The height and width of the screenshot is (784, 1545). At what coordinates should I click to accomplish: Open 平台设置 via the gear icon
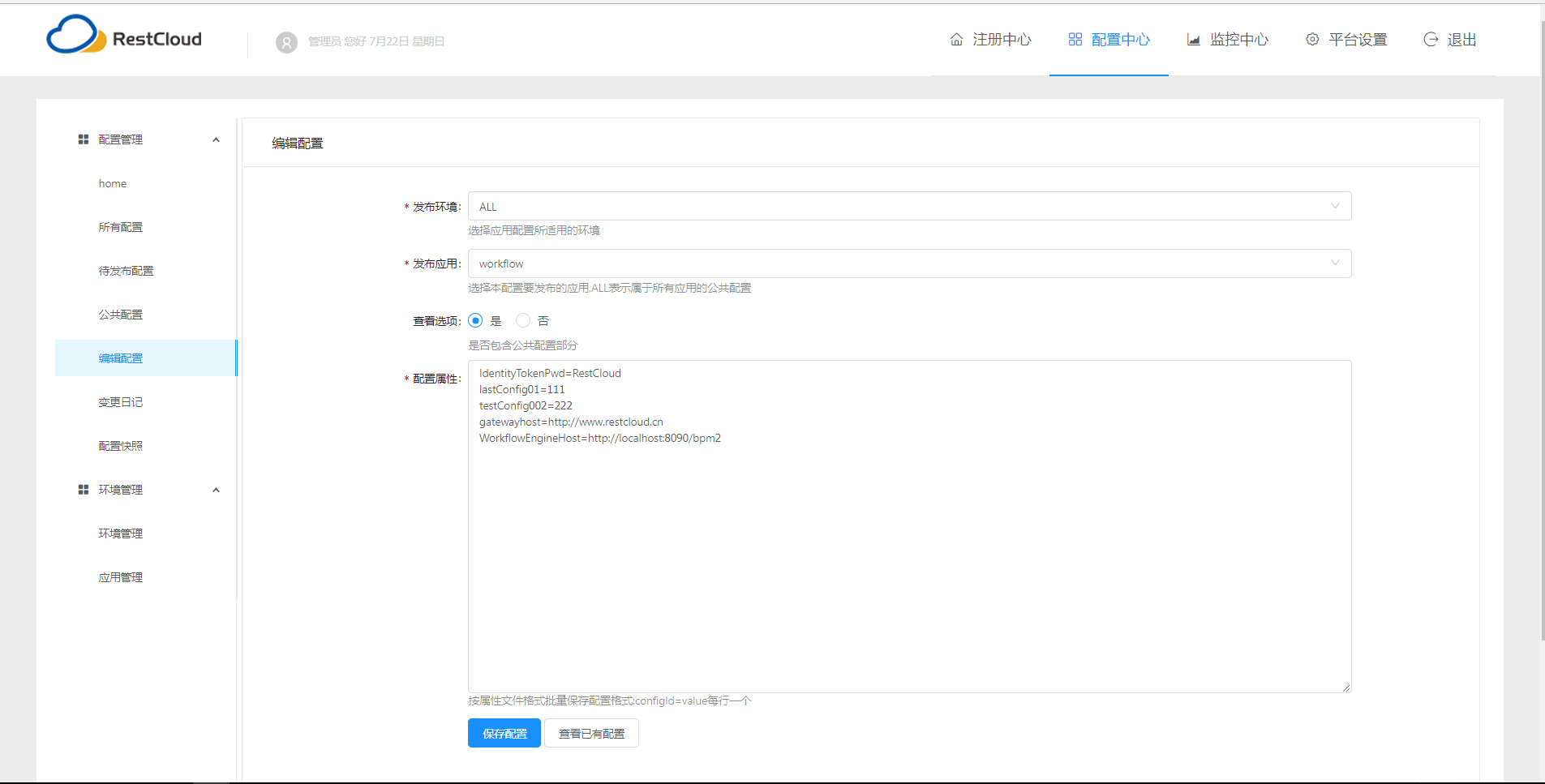(x=1312, y=39)
